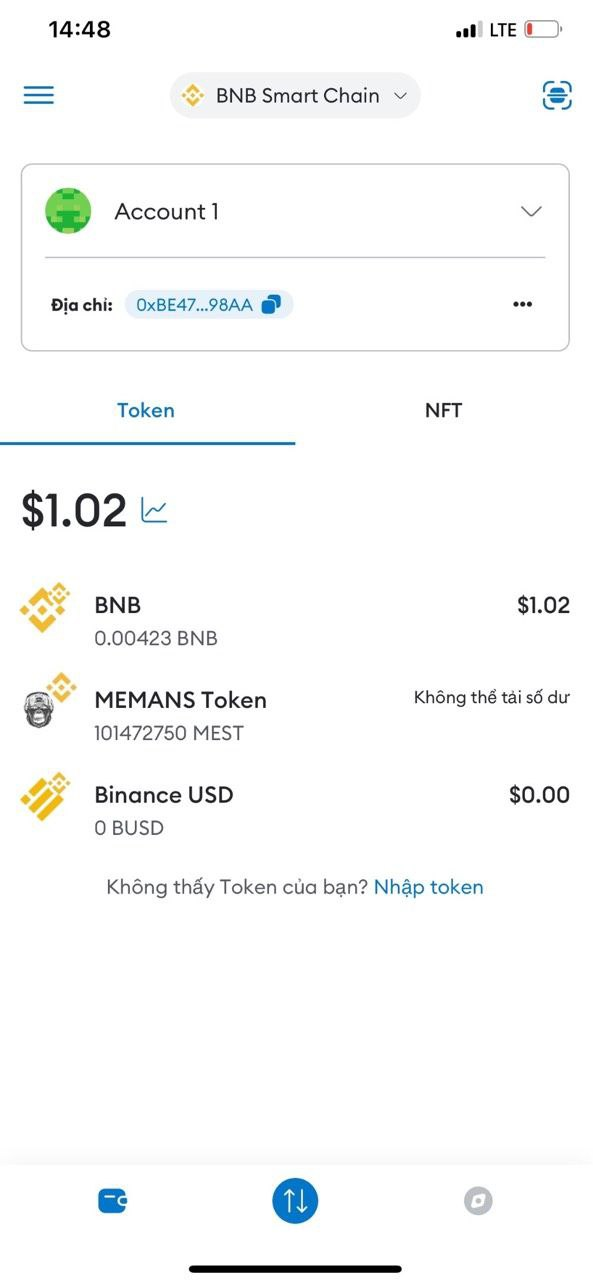Open the BNB Smart Chain network selector
The image size is (593, 1280).
(x=295, y=96)
